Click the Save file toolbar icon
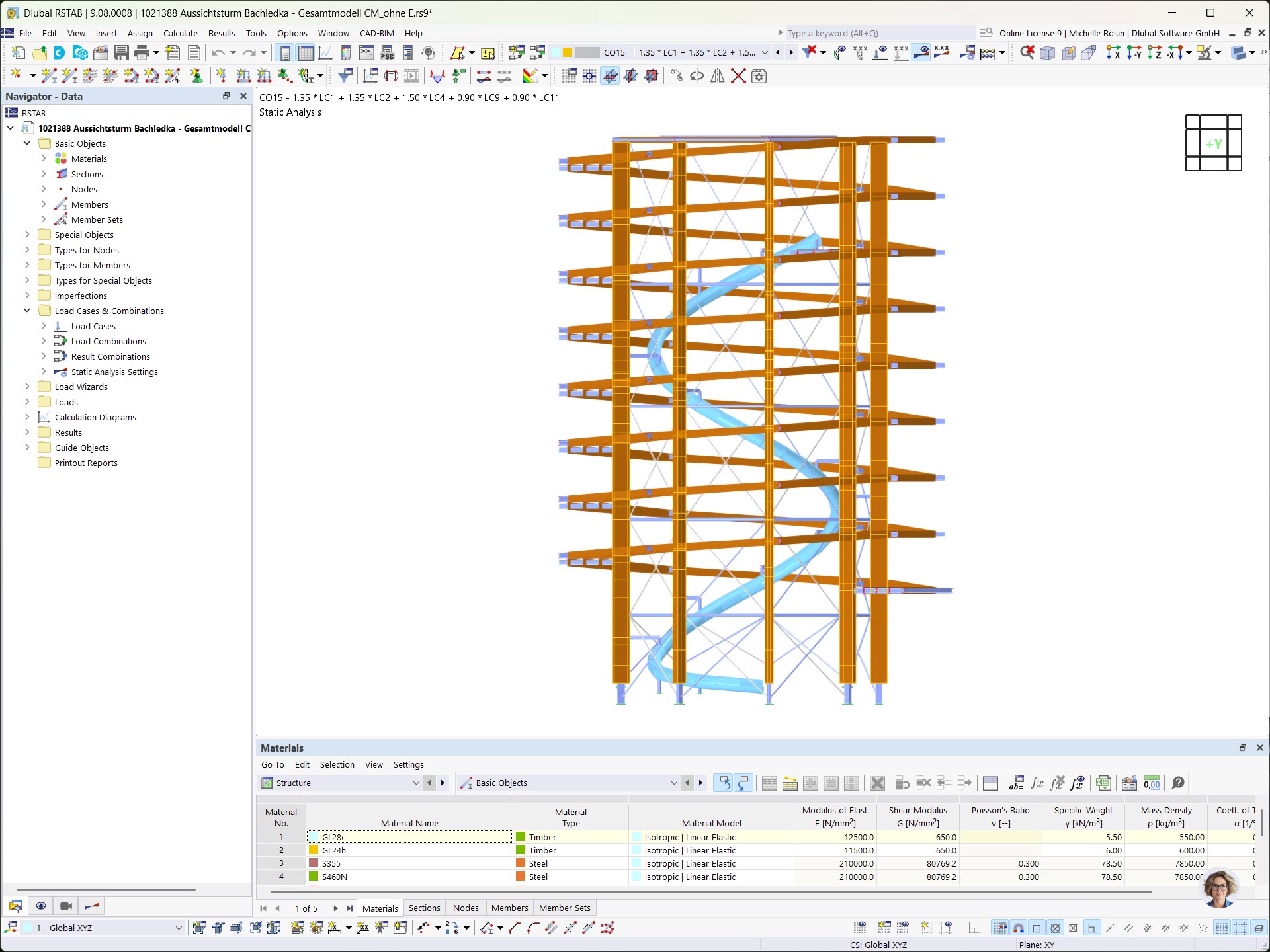 121,53
